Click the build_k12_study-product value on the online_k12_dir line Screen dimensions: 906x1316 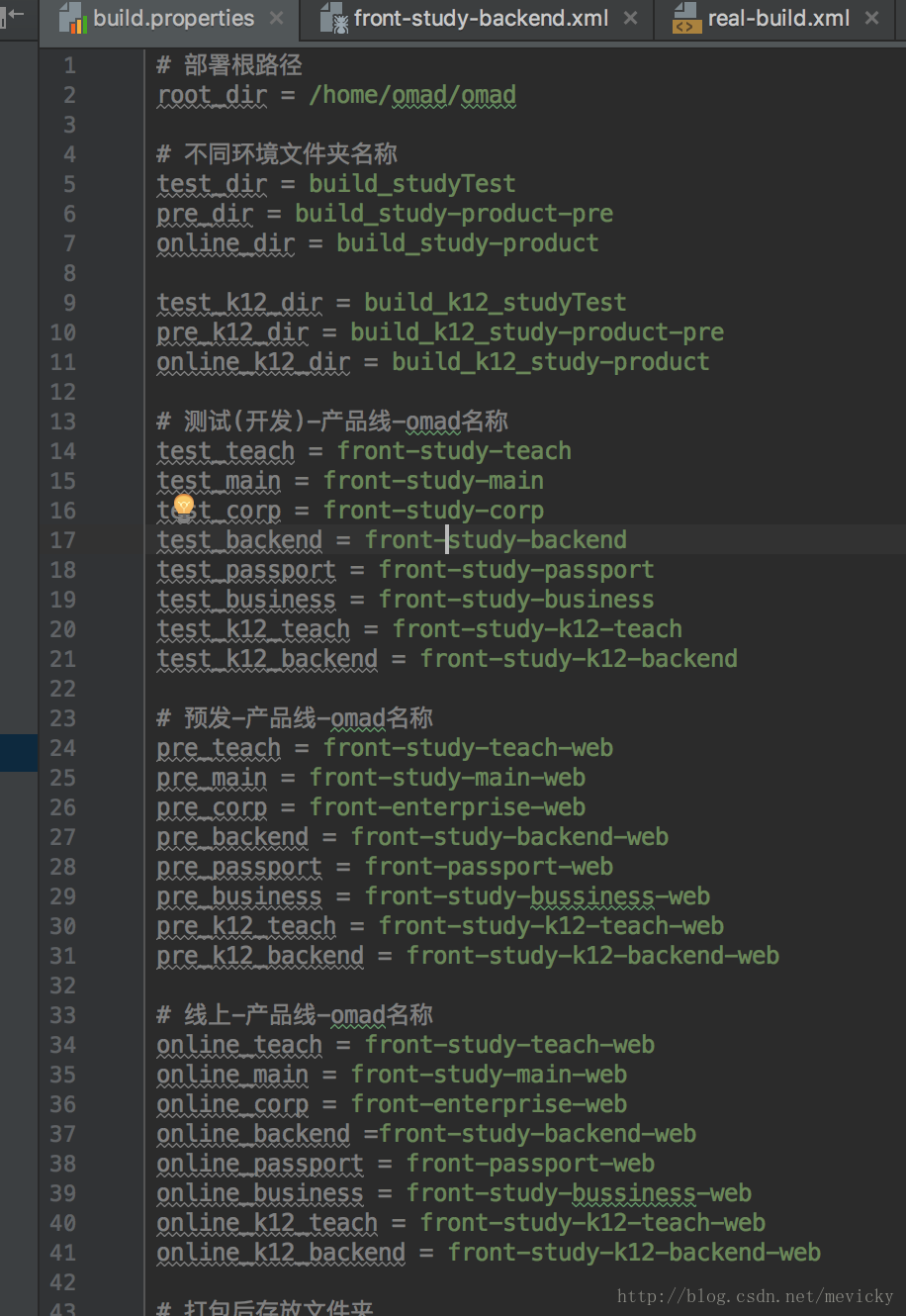[551, 362]
